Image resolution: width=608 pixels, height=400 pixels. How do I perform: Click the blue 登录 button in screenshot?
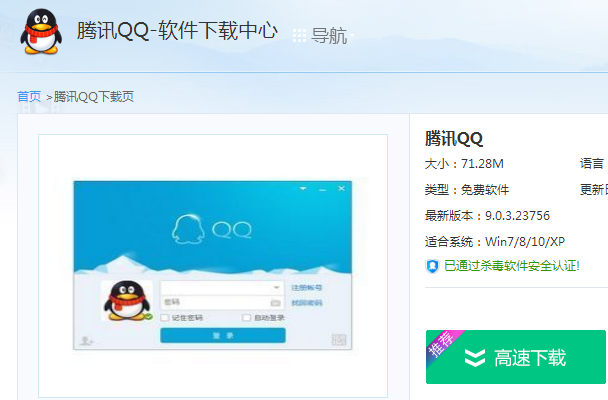[223, 336]
